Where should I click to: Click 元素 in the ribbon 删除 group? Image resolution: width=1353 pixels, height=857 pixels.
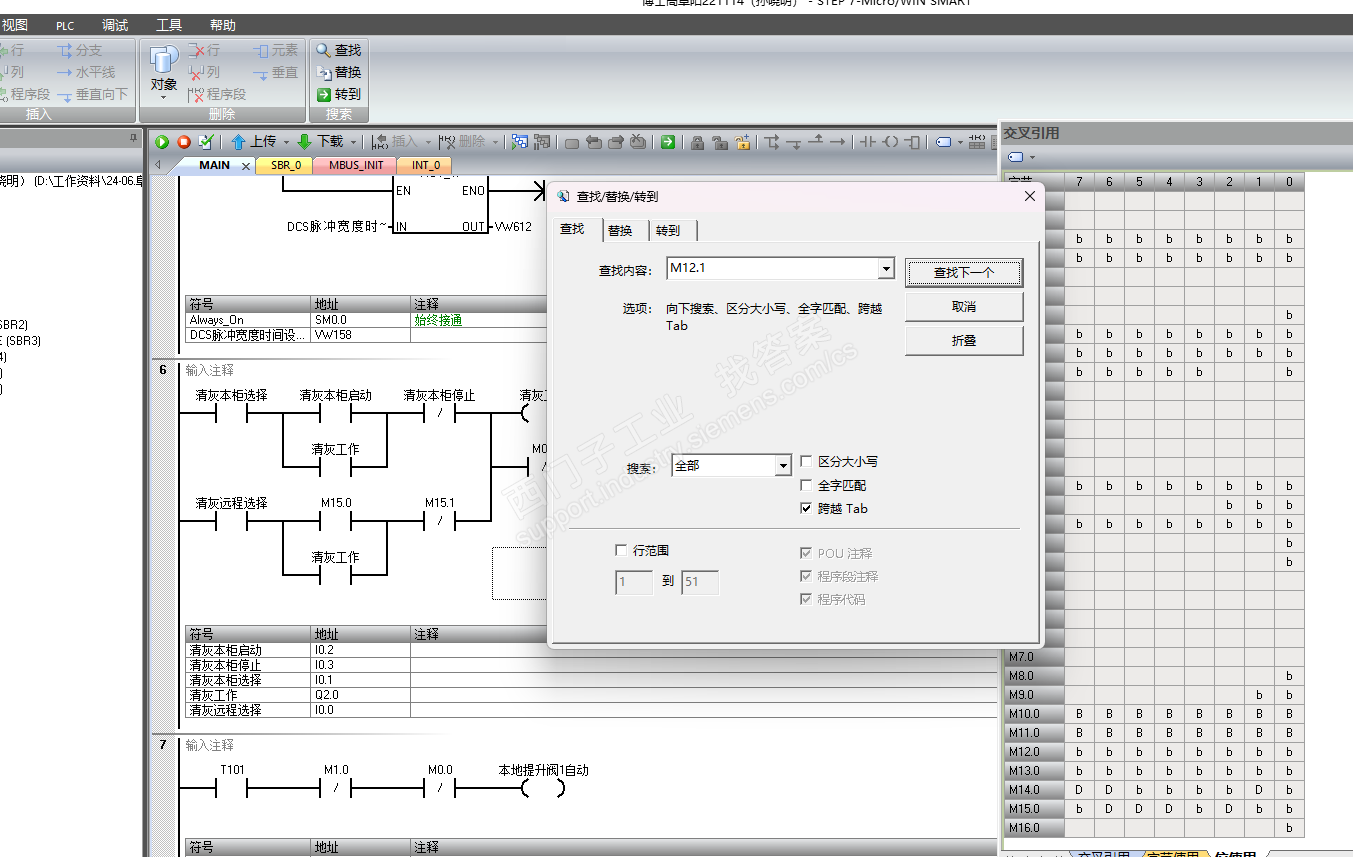pos(275,50)
